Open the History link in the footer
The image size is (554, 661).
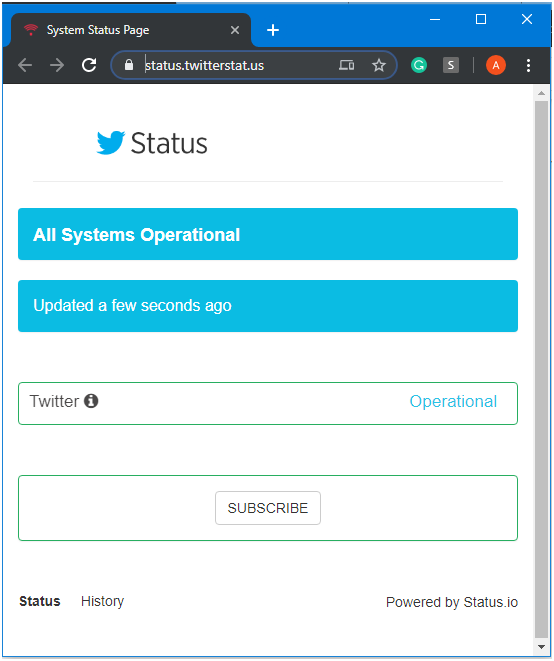102,601
